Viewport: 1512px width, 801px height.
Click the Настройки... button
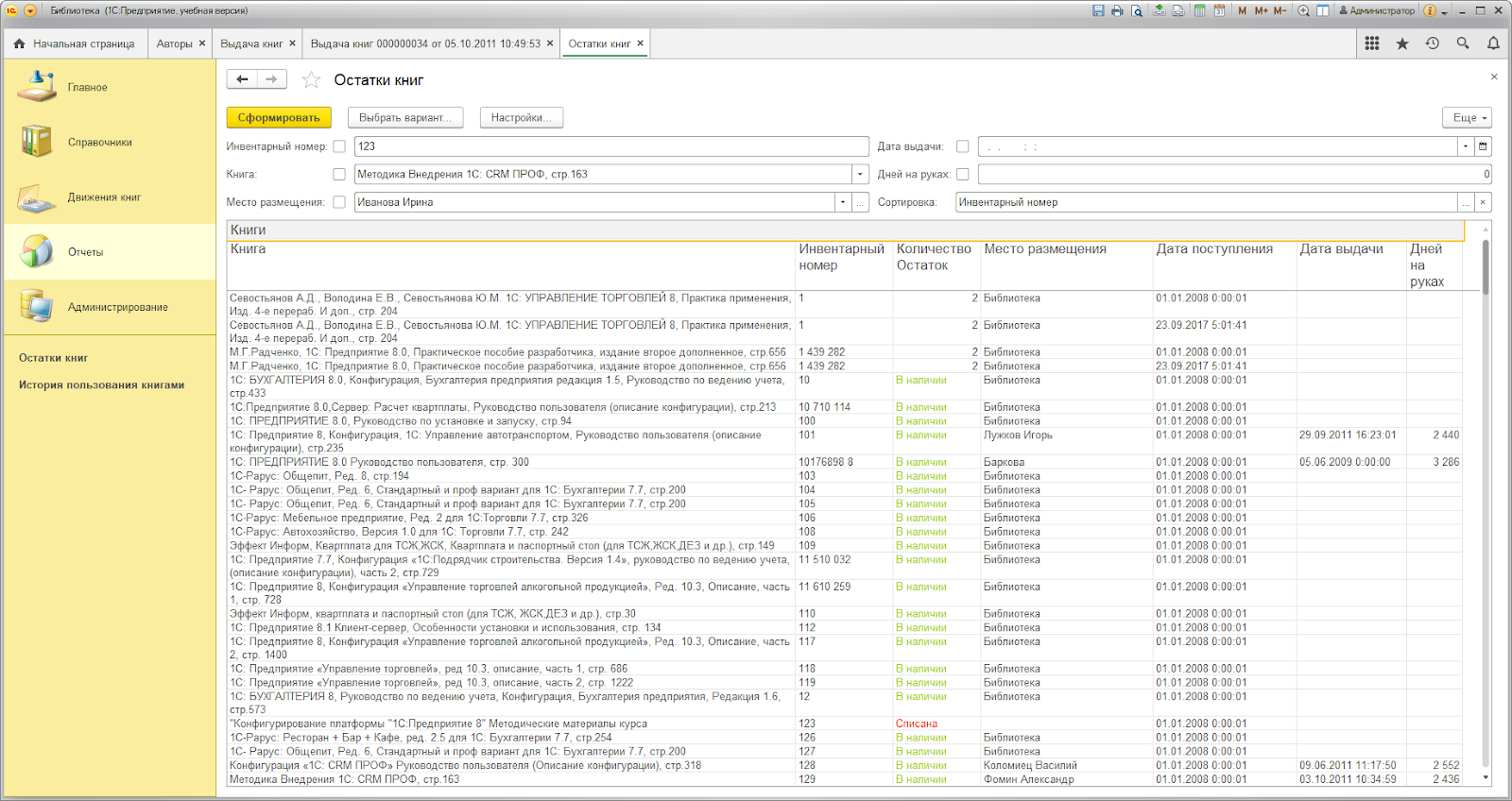pos(522,117)
